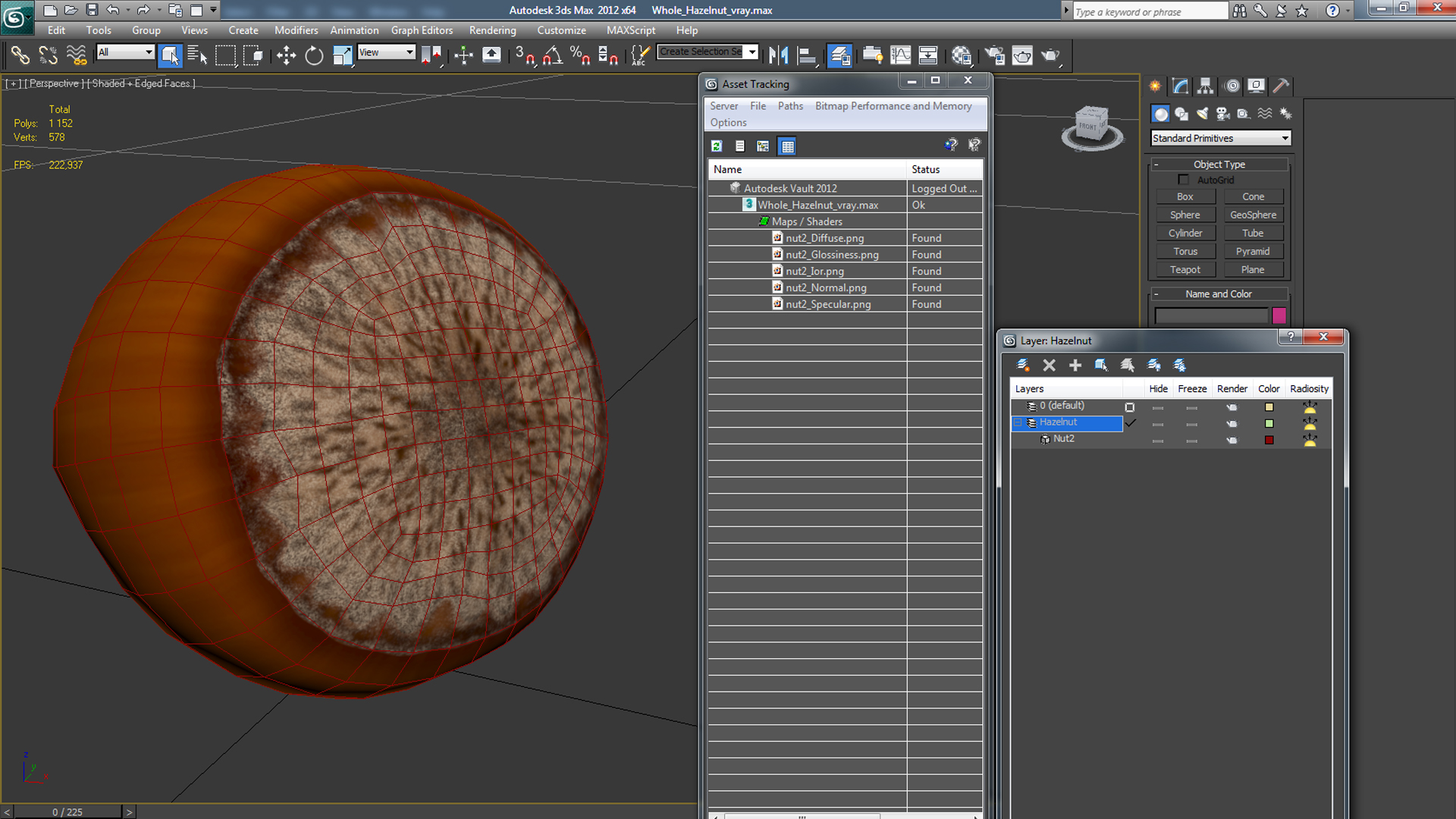Open the View coordinate system dropdown
This screenshot has width=1456, height=819.
pos(387,52)
